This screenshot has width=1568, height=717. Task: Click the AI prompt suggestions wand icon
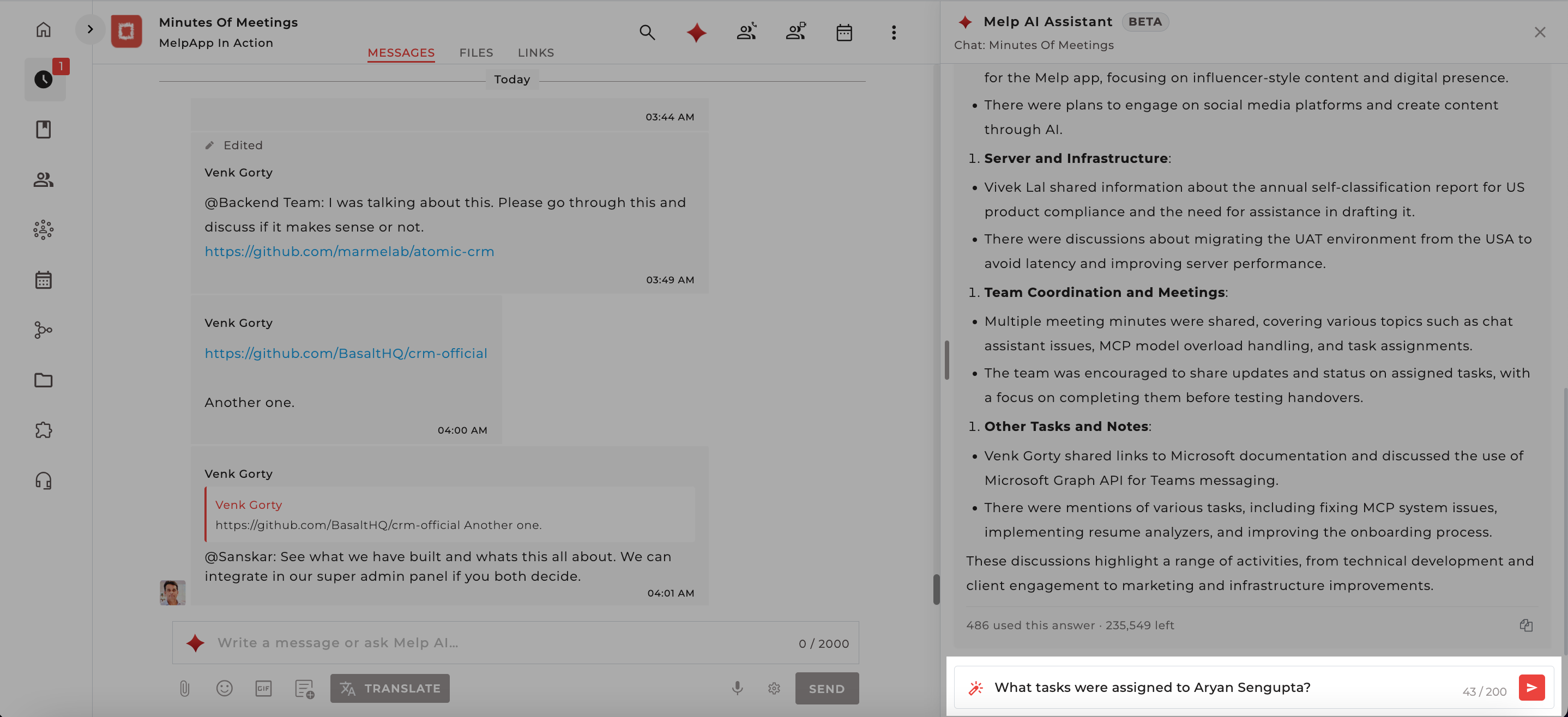pos(976,688)
